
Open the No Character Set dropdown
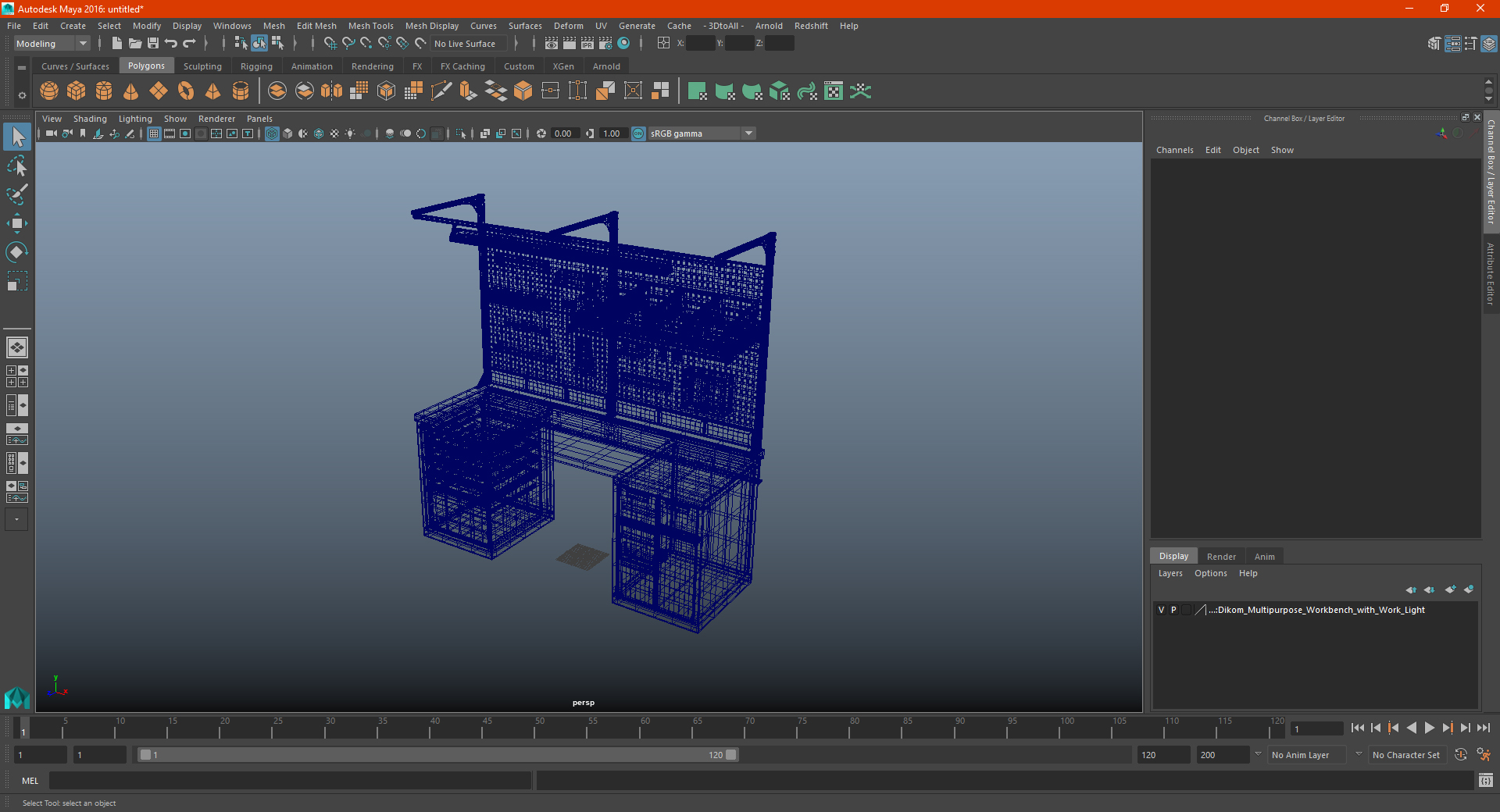pos(1406,755)
